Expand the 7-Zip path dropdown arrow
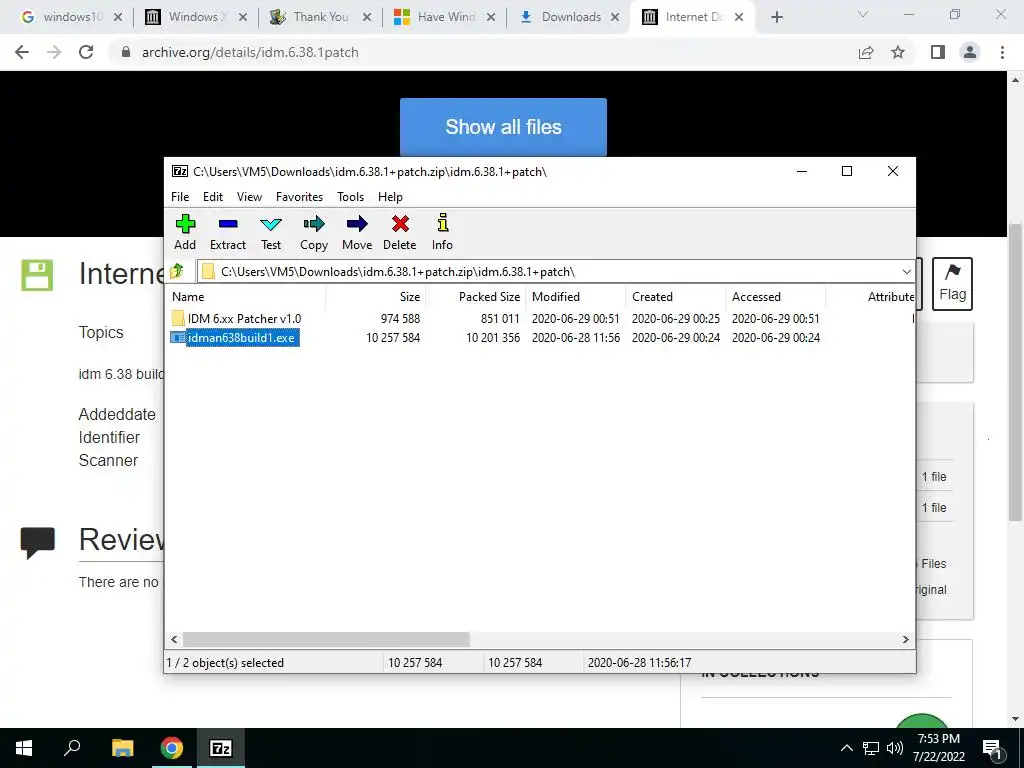Viewport: 1024px width, 768px height. coord(906,272)
